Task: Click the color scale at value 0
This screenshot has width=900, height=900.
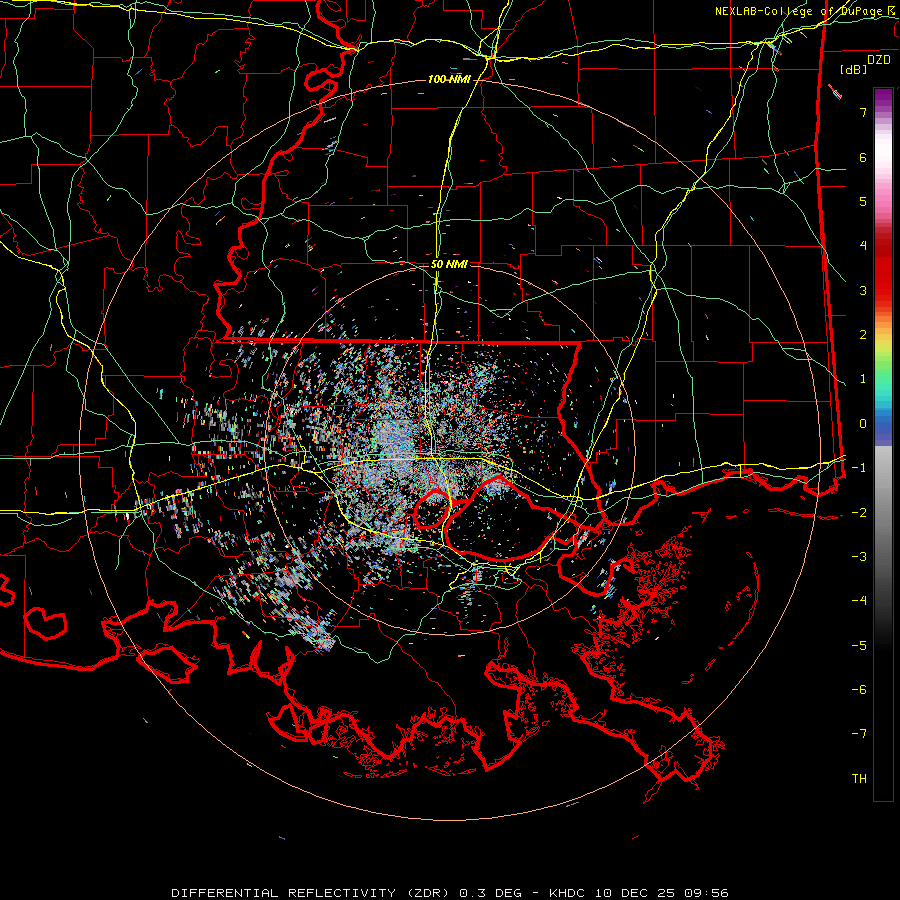Action: (863, 424)
